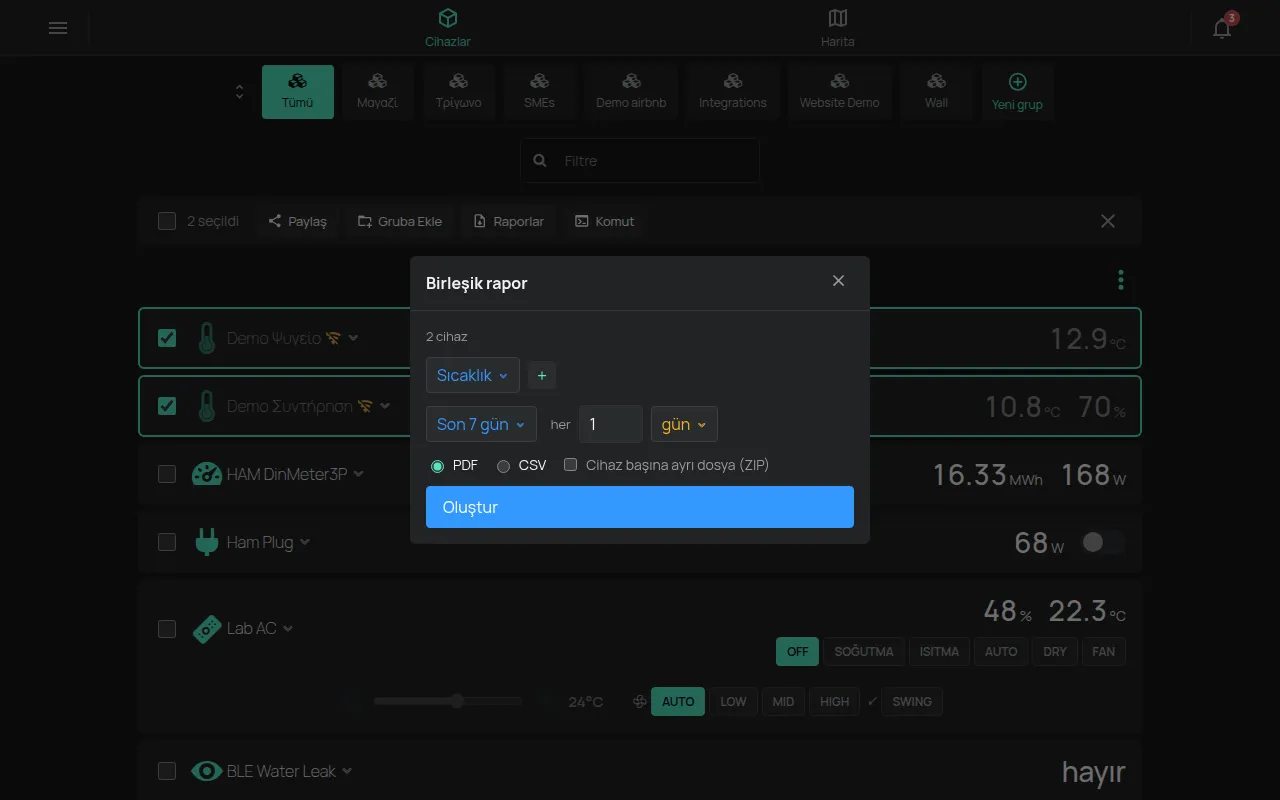The width and height of the screenshot is (1280, 800).
Task: Switch to the Harita tab
Action: tap(838, 28)
